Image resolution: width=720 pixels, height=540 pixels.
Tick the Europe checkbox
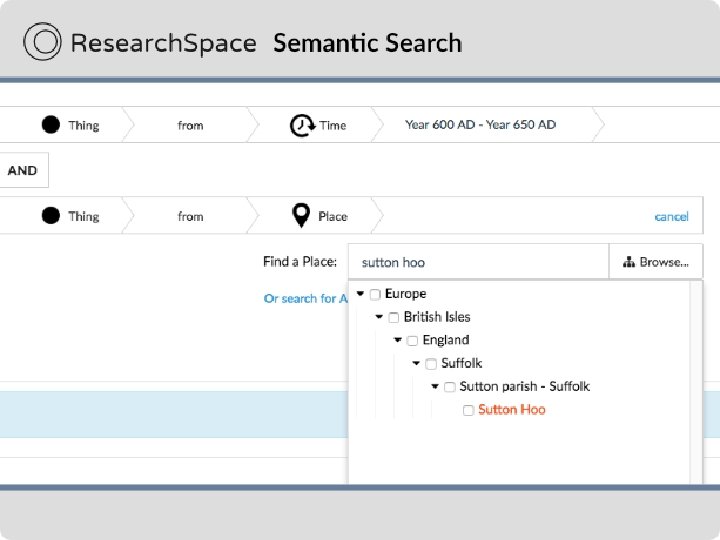tap(375, 294)
